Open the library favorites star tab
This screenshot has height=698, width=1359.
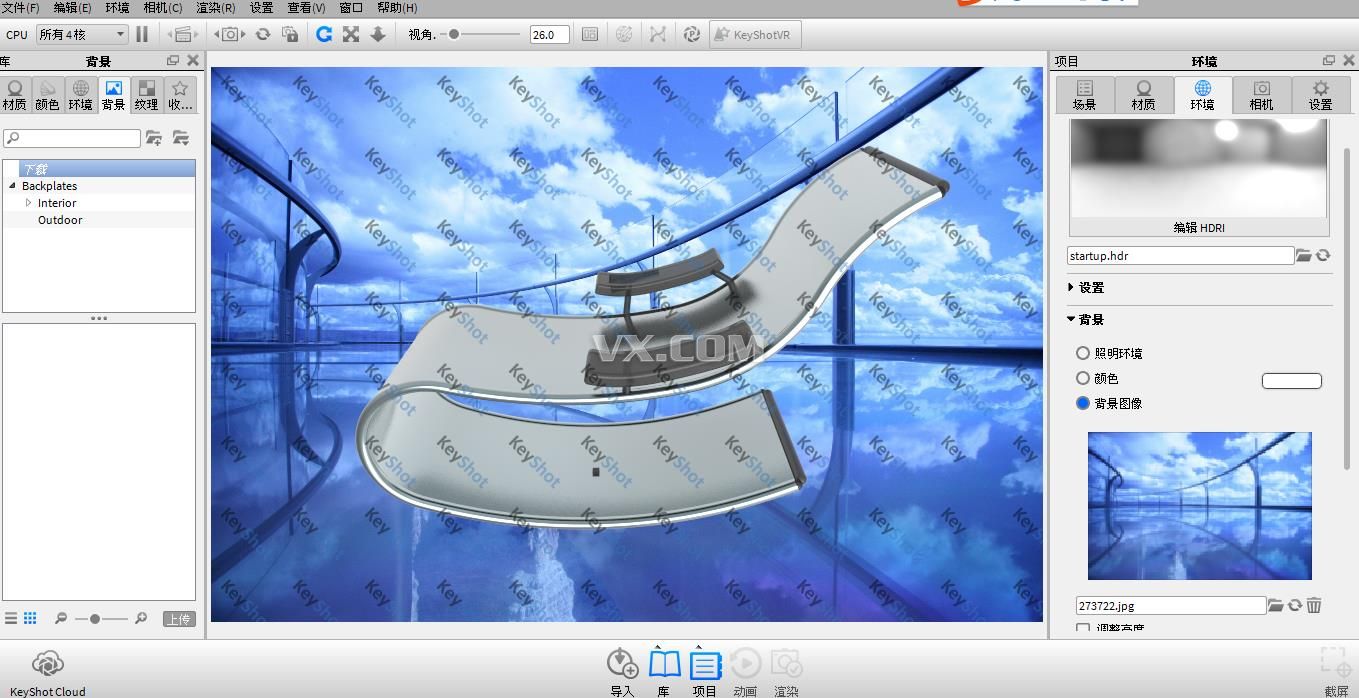coord(180,95)
